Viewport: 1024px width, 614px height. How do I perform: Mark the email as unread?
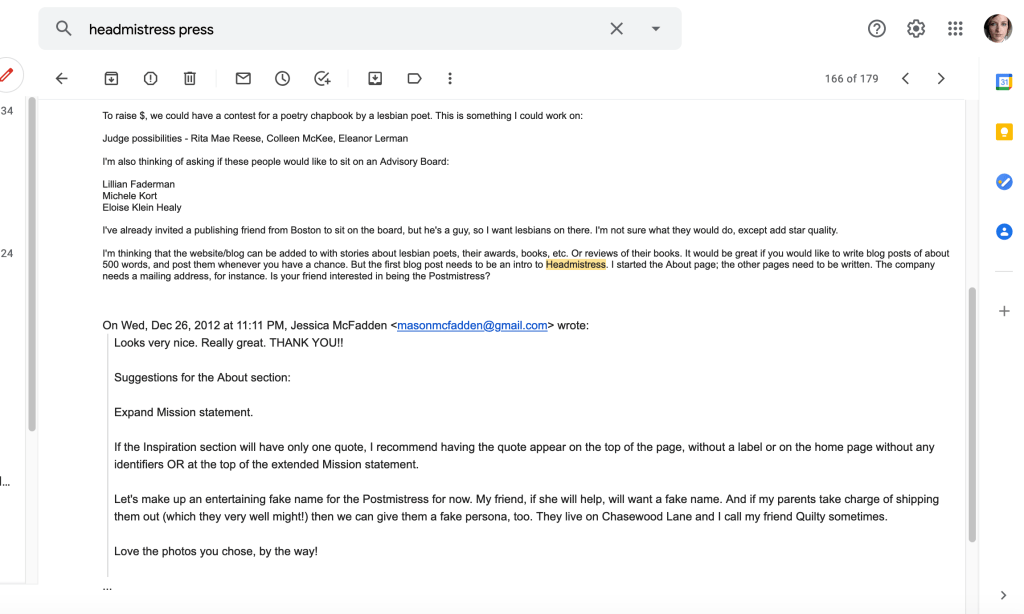click(x=243, y=78)
